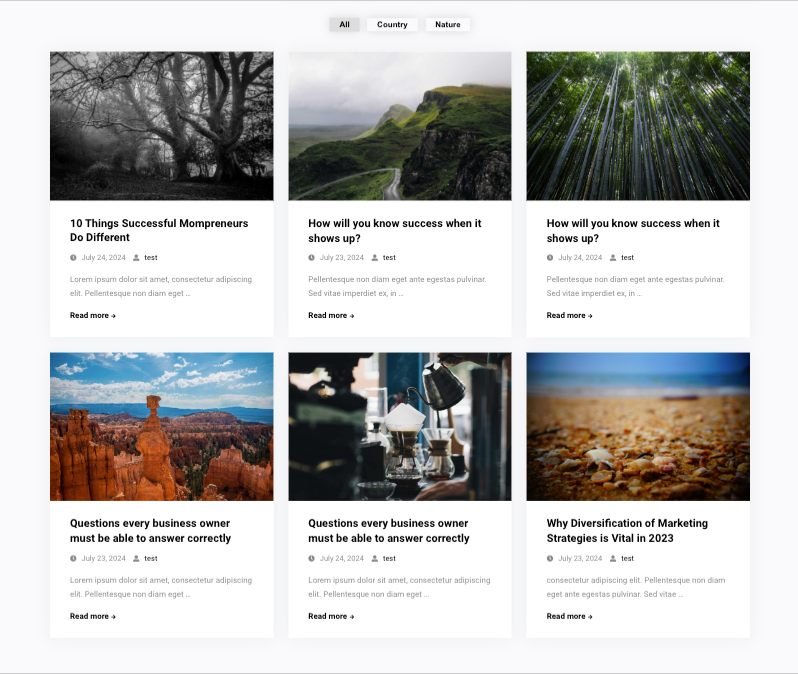The width and height of the screenshot is (798, 674).
Task: Click author 'test' on the Mompreneurs post
Action: click(151, 258)
